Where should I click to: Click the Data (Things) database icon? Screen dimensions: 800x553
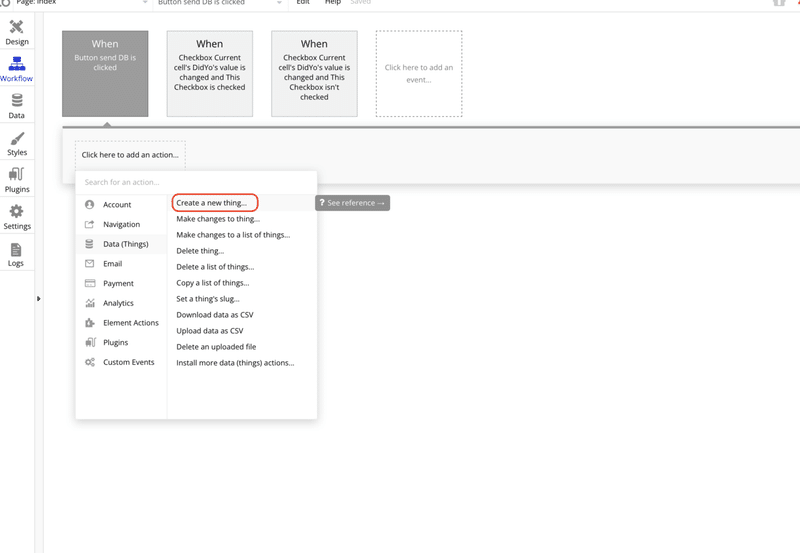(x=90, y=244)
